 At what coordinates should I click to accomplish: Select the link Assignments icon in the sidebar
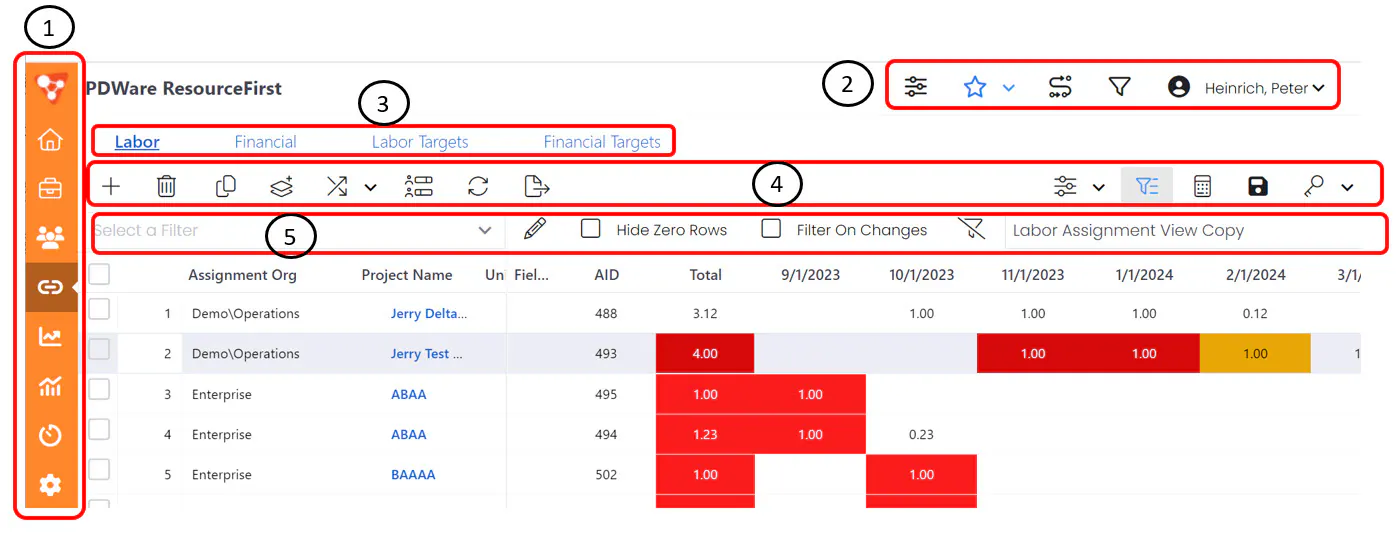[50, 287]
